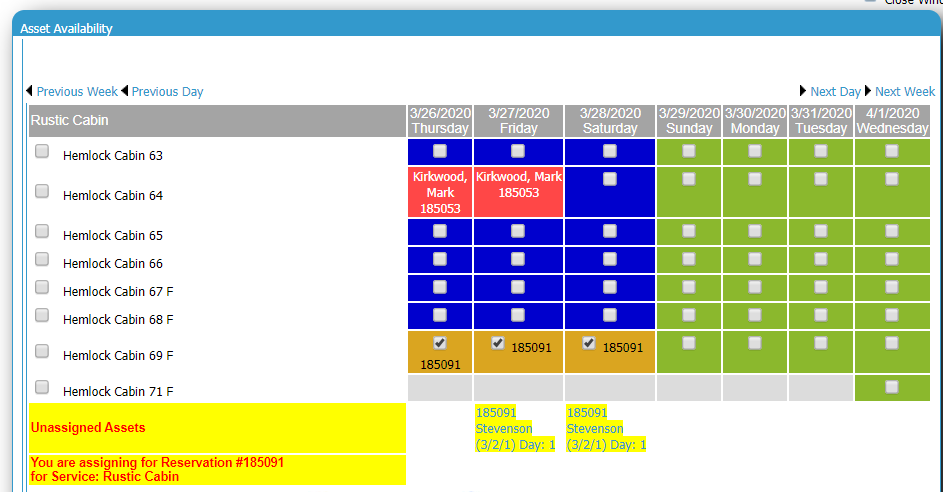The height and width of the screenshot is (492, 943).
Task: Click the 3/28/2020 Saturday column header
Action: tap(610, 121)
